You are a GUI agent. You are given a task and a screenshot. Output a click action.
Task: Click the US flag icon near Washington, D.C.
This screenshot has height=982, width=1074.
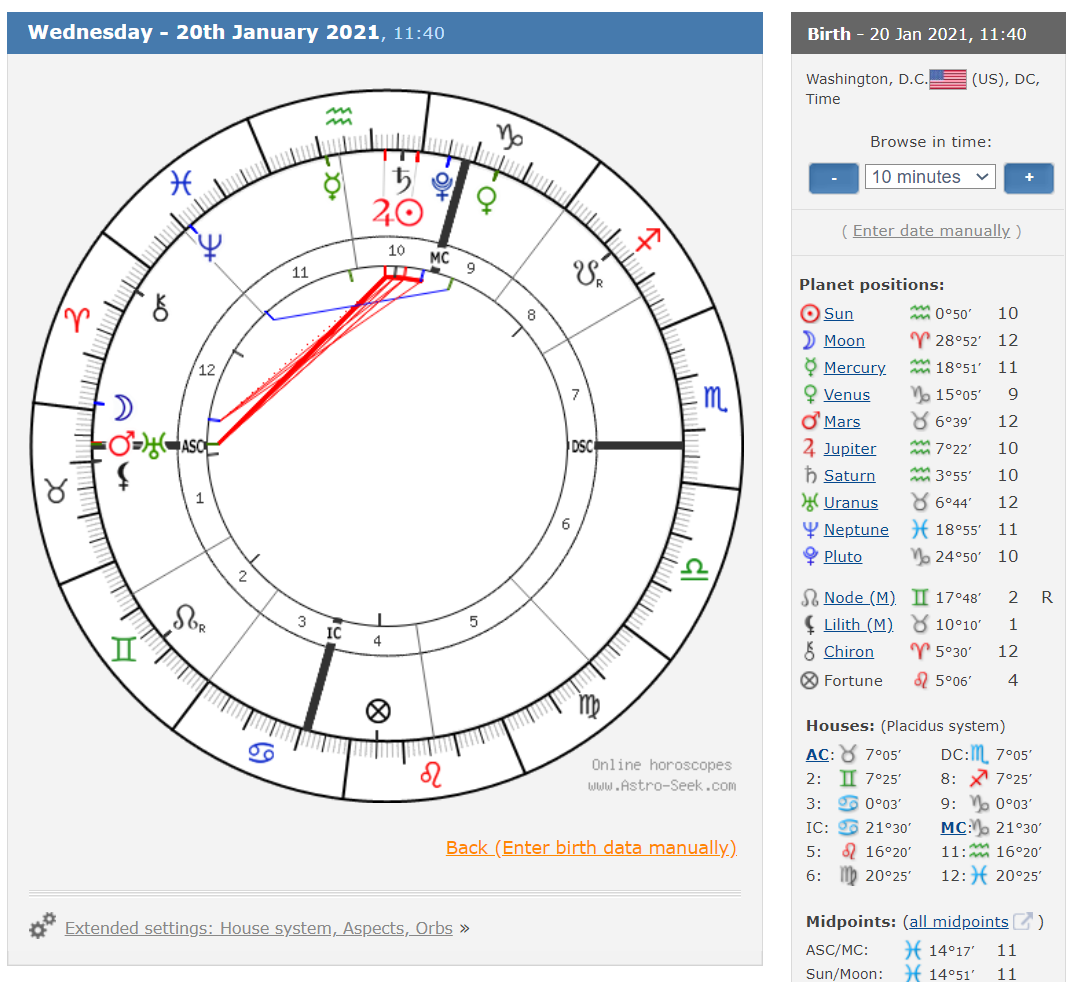(948, 79)
